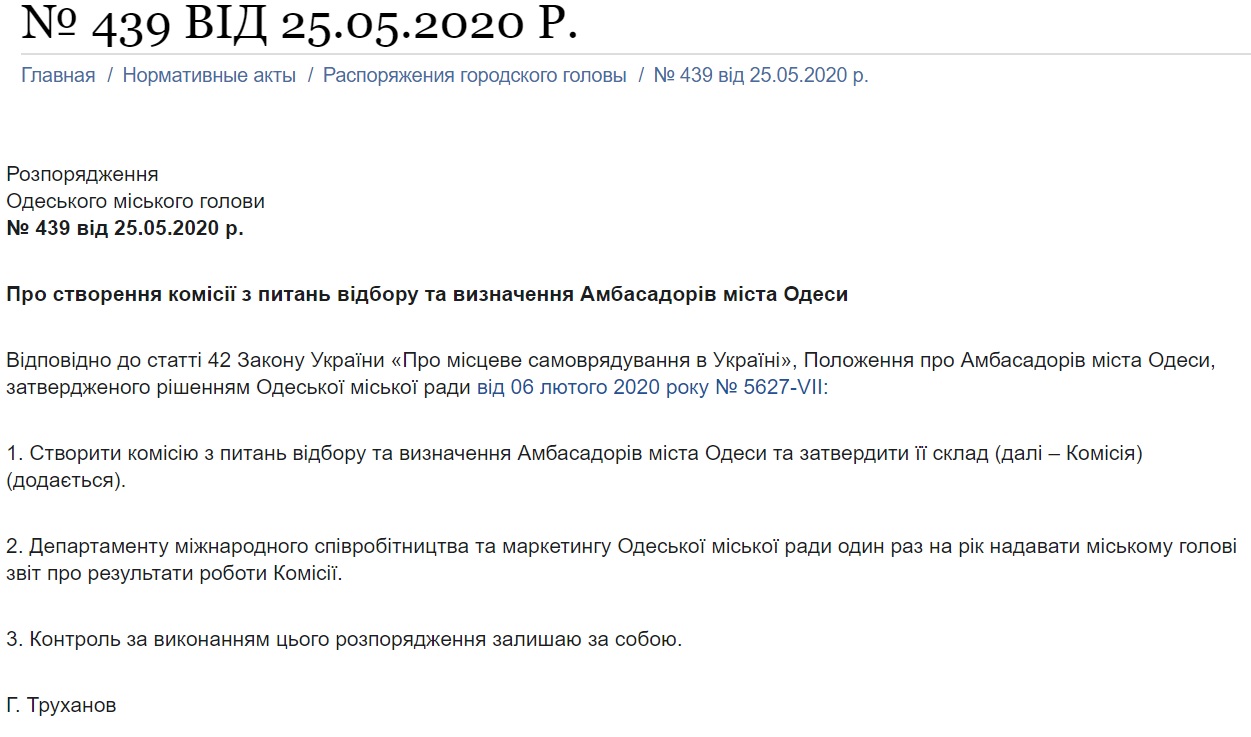
Task: Click point 3 about Контроль за виконанням
Action: click(x=344, y=639)
